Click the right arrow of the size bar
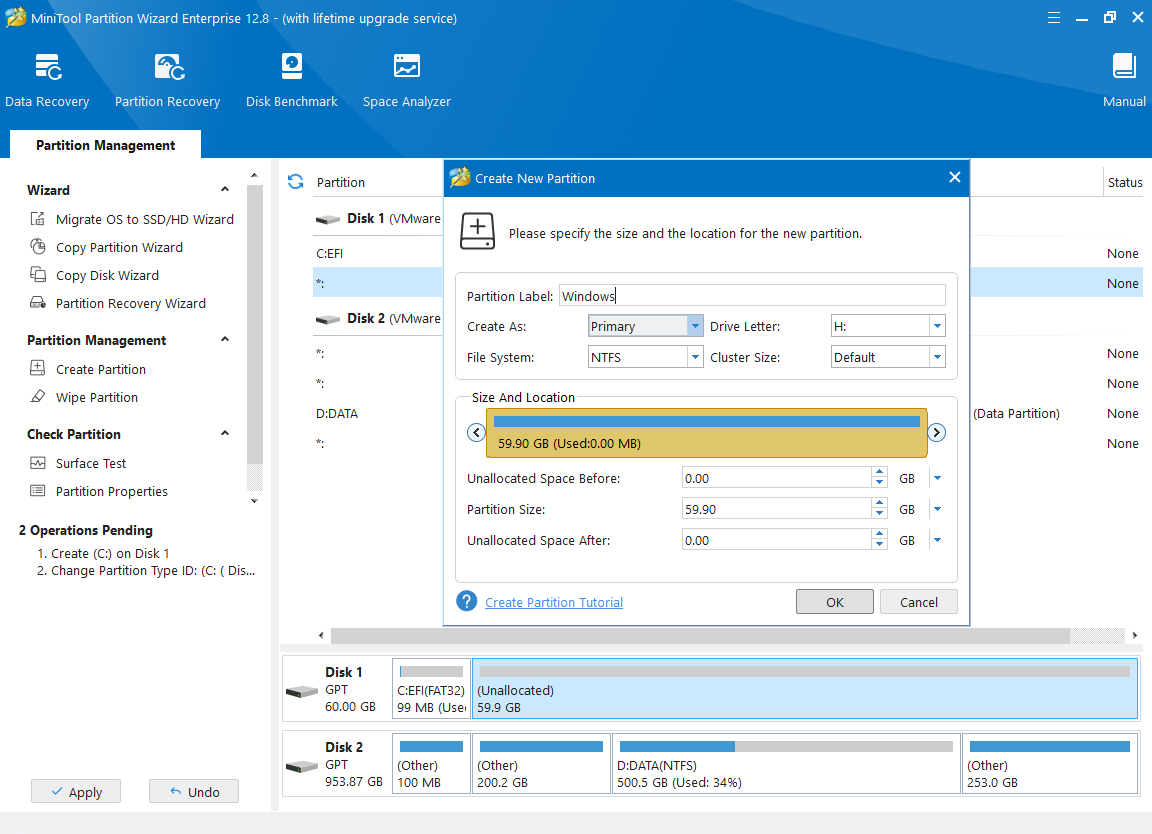 coord(936,433)
